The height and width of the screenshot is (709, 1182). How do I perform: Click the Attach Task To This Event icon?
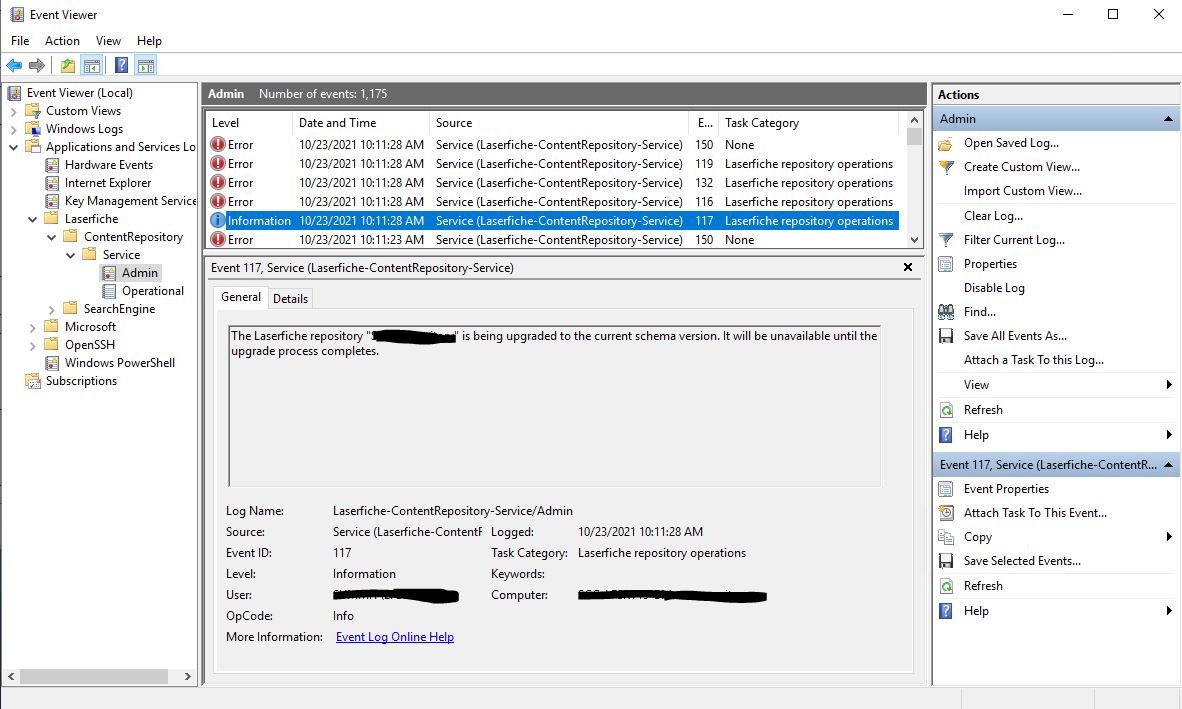(x=946, y=513)
